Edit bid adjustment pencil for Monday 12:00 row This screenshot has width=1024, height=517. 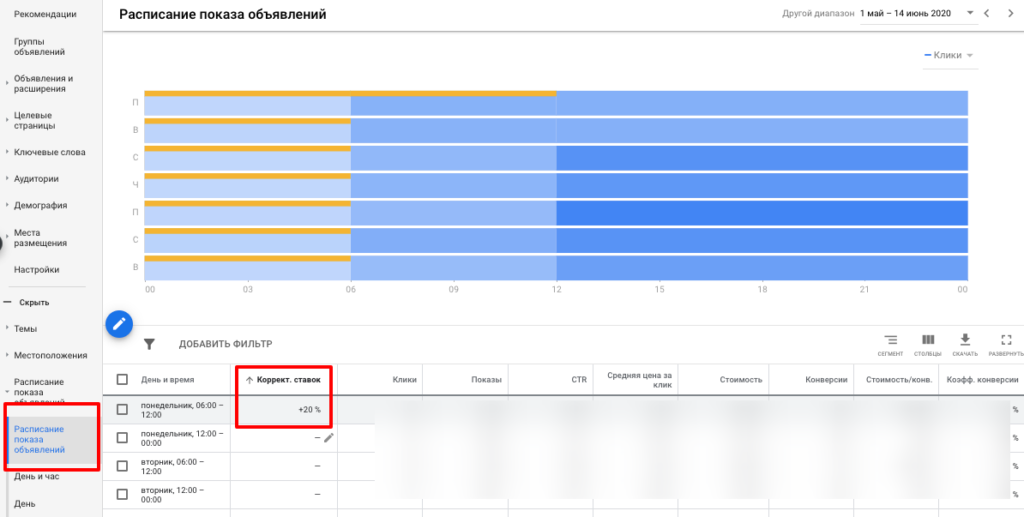(328, 437)
